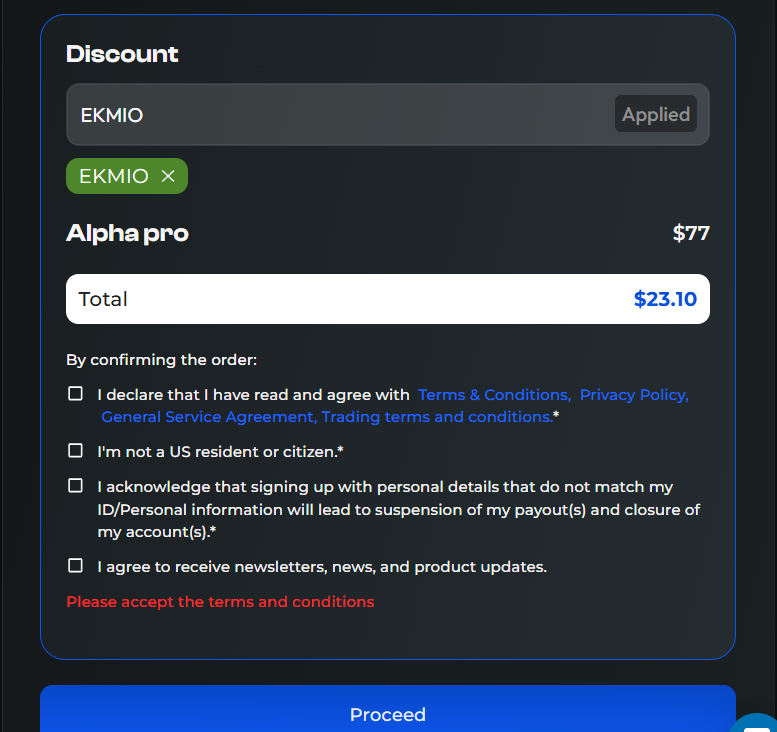Open the Terms & Conditions link

[495, 395]
